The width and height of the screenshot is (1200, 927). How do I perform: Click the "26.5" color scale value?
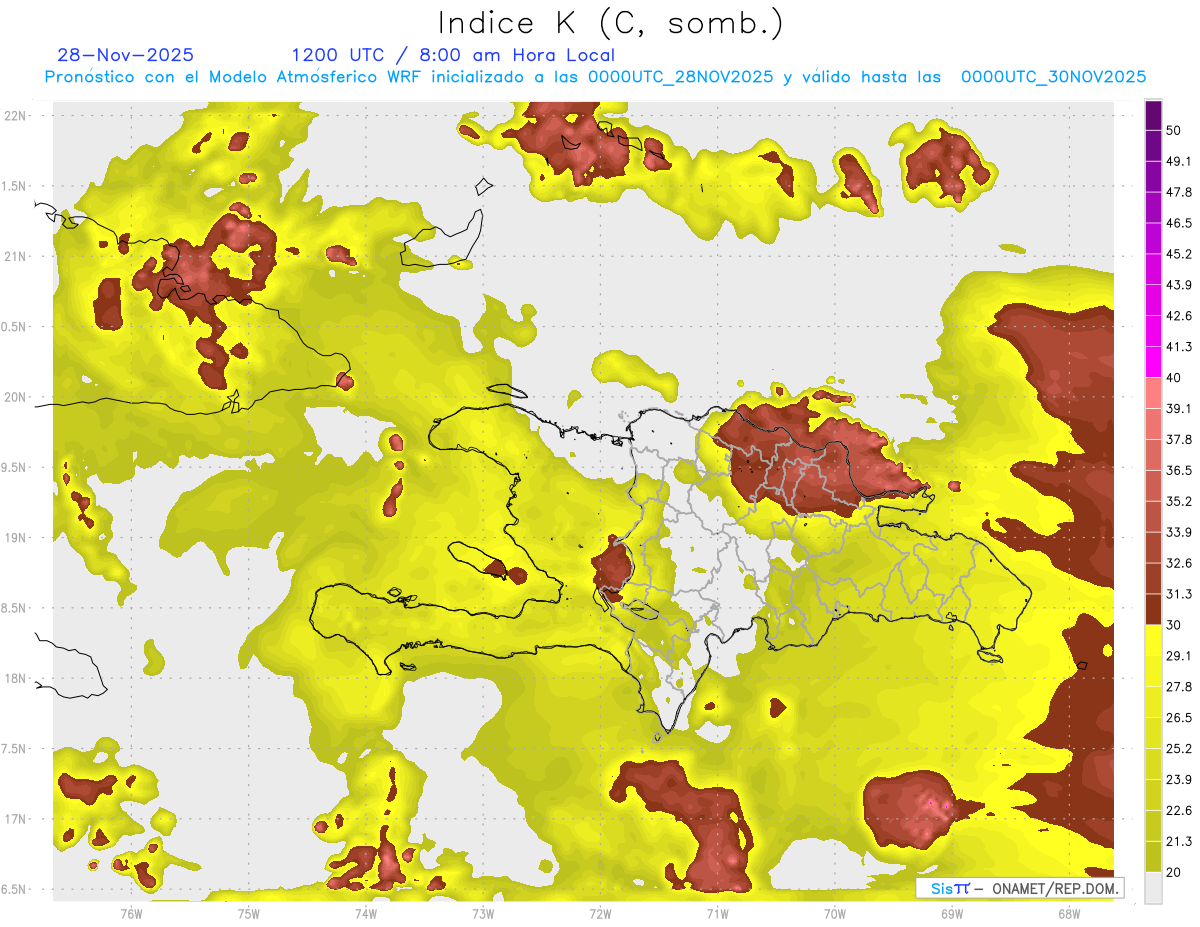pos(1179,718)
